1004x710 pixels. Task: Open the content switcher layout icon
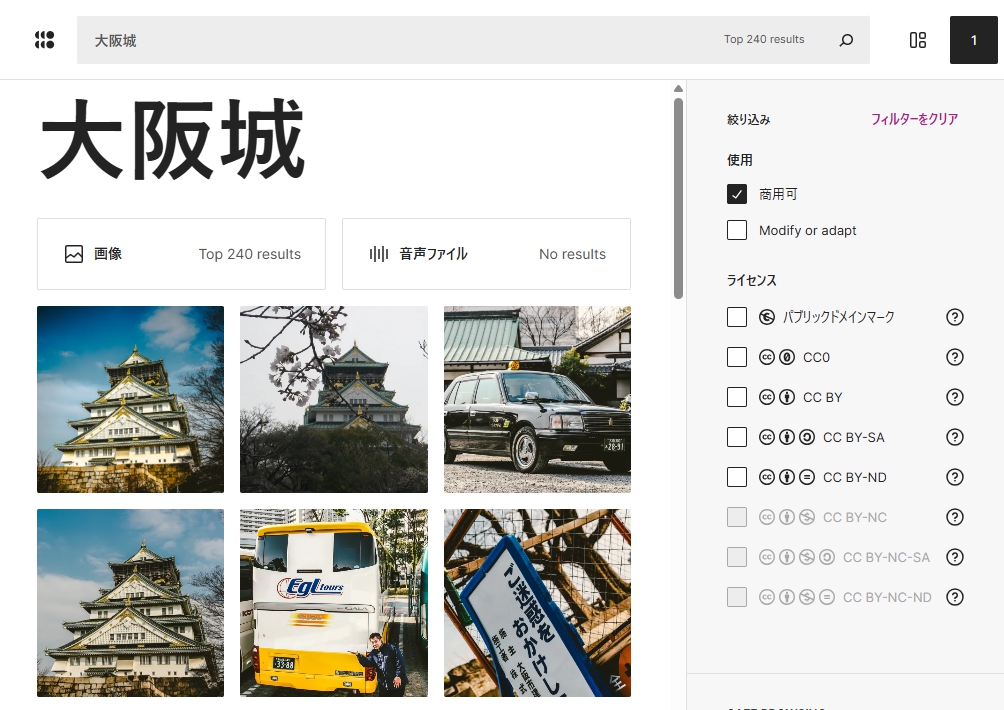pyautogui.click(x=918, y=40)
